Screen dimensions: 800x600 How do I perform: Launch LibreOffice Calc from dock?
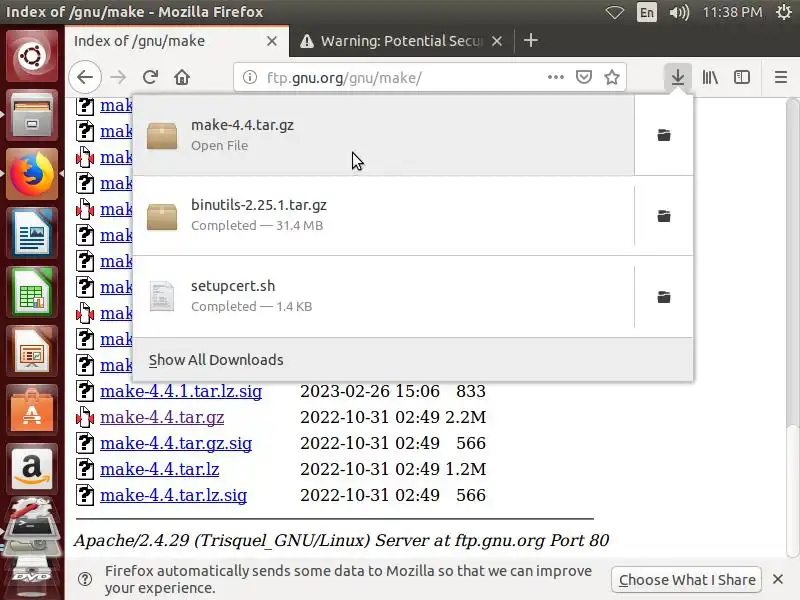click(32, 292)
